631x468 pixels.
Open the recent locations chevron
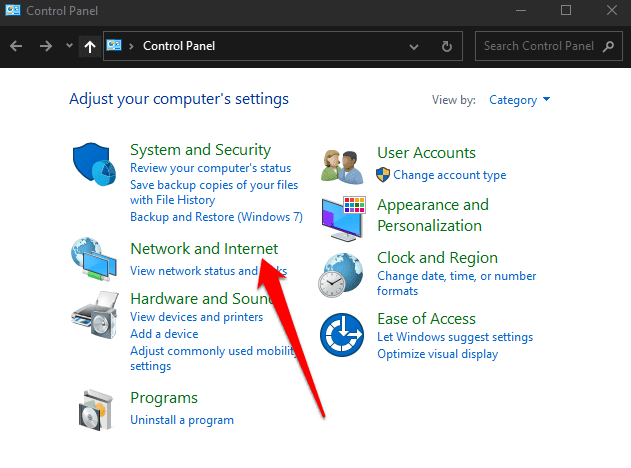tap(68, 46)
